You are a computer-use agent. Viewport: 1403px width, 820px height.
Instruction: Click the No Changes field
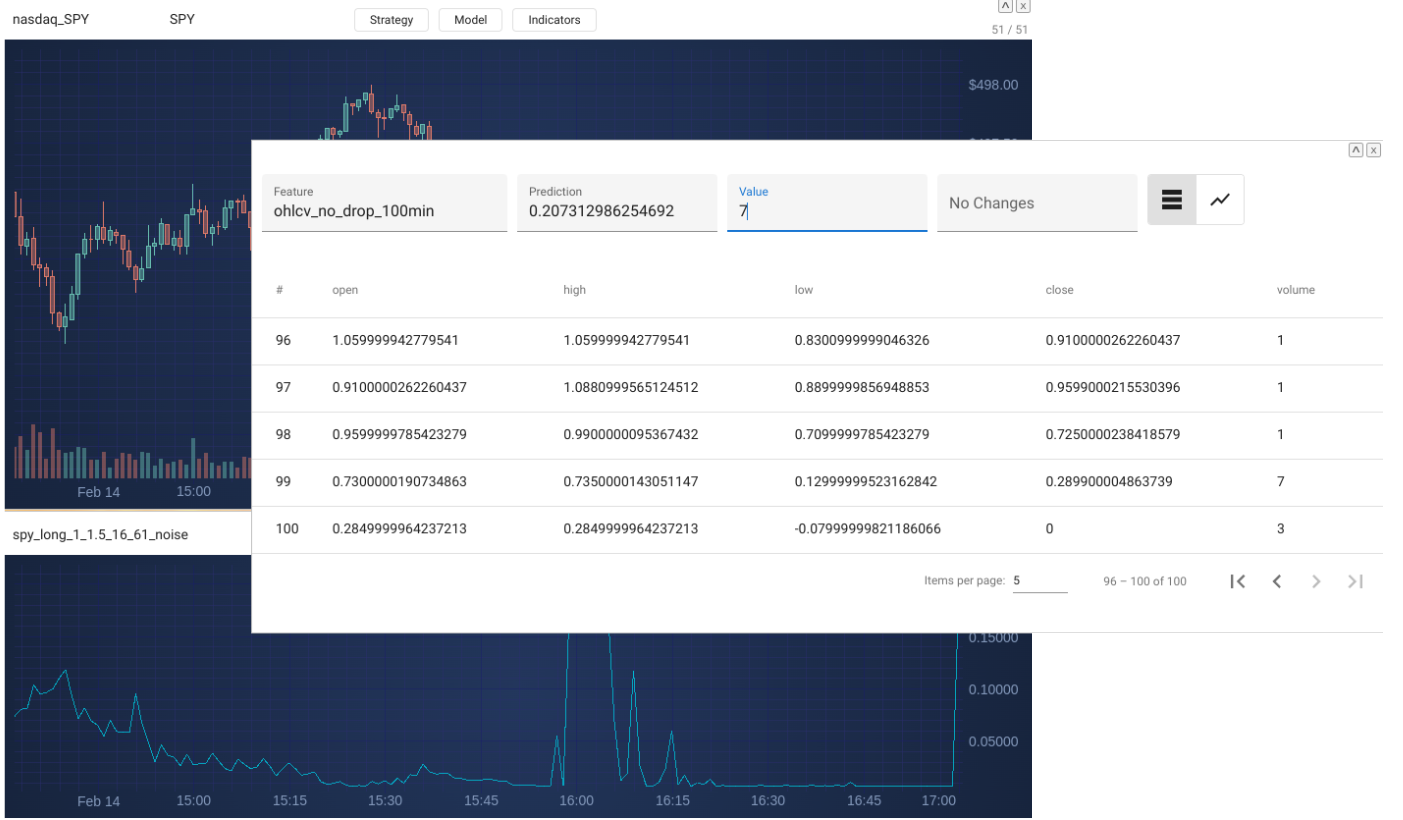[1036, 203]
